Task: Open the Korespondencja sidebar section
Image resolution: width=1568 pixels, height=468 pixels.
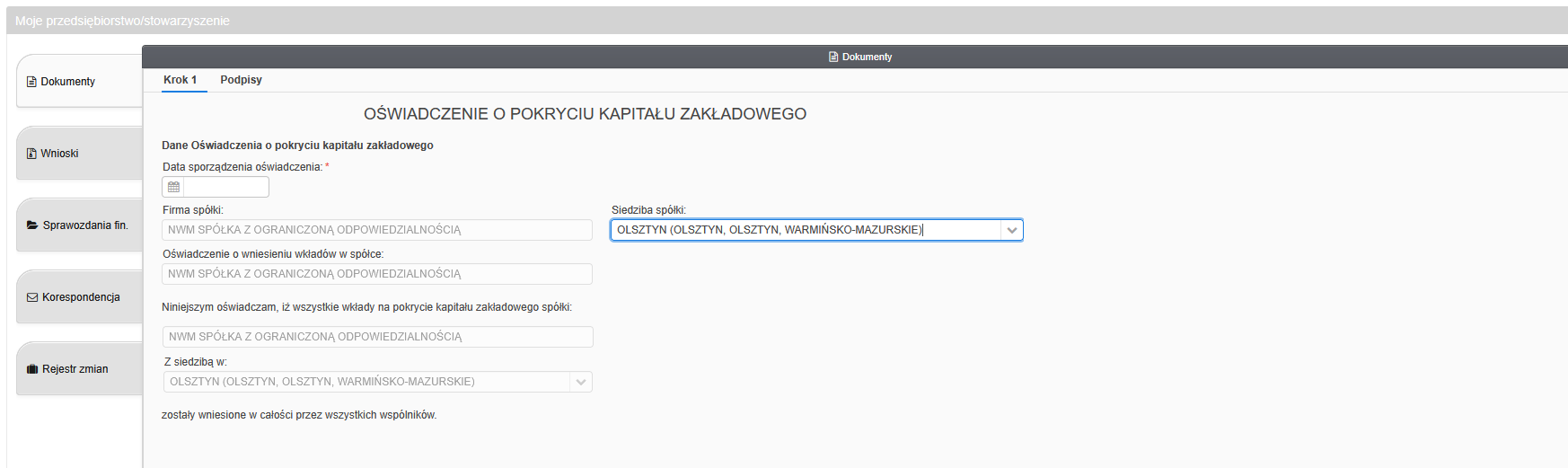Action: coord(80,296)
